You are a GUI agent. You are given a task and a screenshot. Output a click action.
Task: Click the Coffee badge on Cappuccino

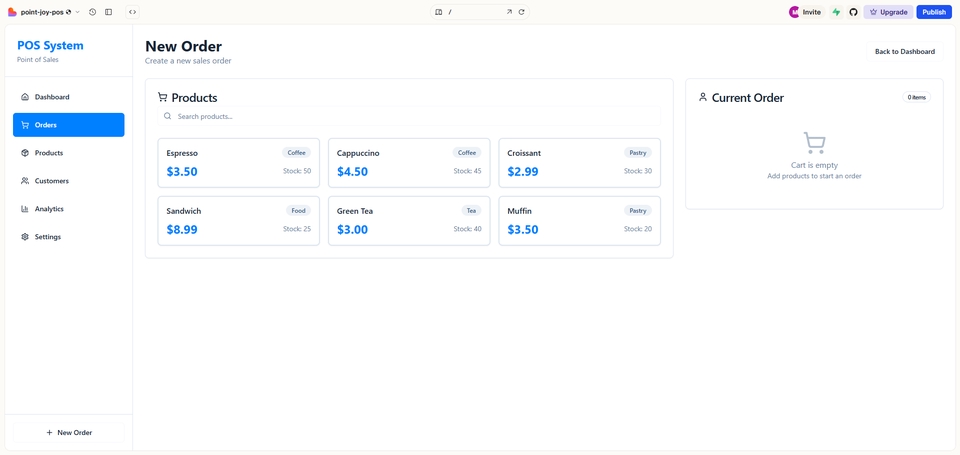[467, 152]
